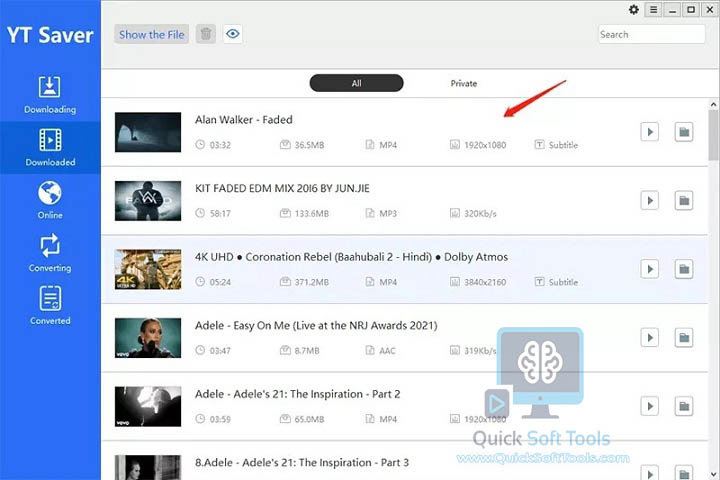Open folder for KIT FADED EDM MIX
Viewport: 720px width, 480px height.
click(x=684, y=200)
